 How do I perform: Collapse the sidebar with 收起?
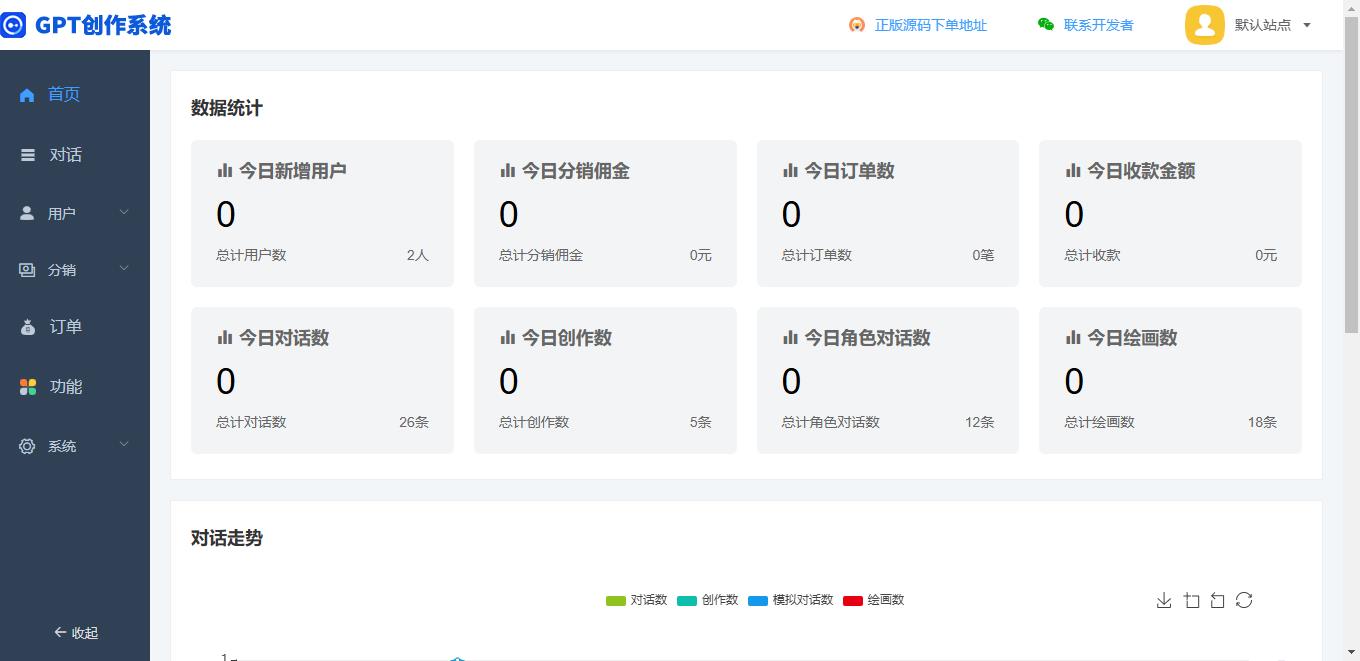(76, 633)
